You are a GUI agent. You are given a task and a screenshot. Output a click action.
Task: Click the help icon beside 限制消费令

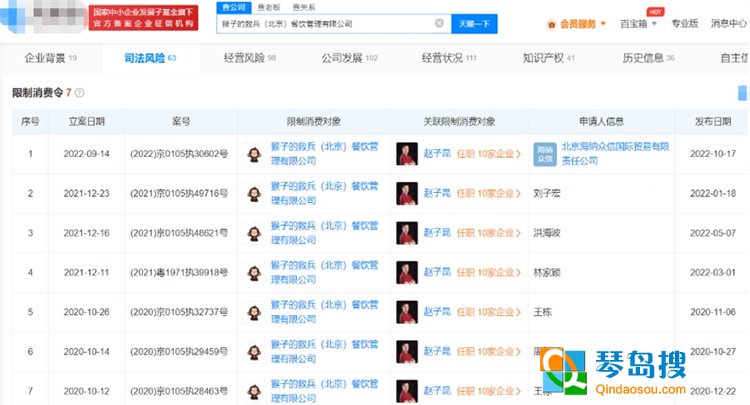[x=79, y=93]
